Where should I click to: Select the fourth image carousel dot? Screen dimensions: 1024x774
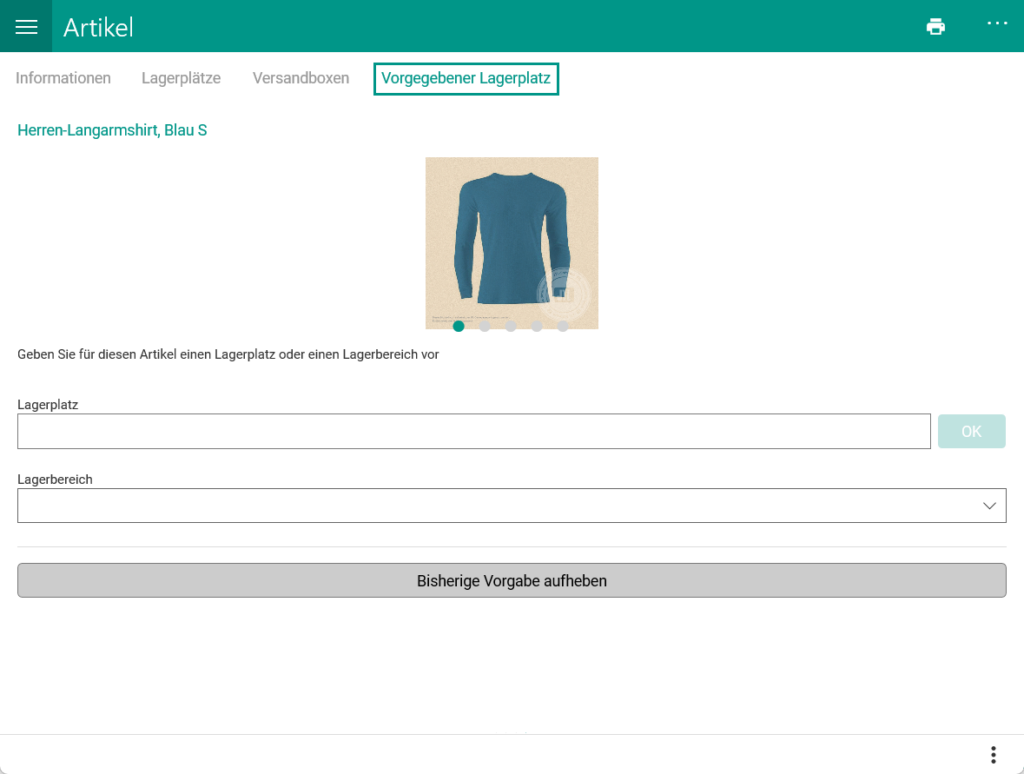coord(537,326)
